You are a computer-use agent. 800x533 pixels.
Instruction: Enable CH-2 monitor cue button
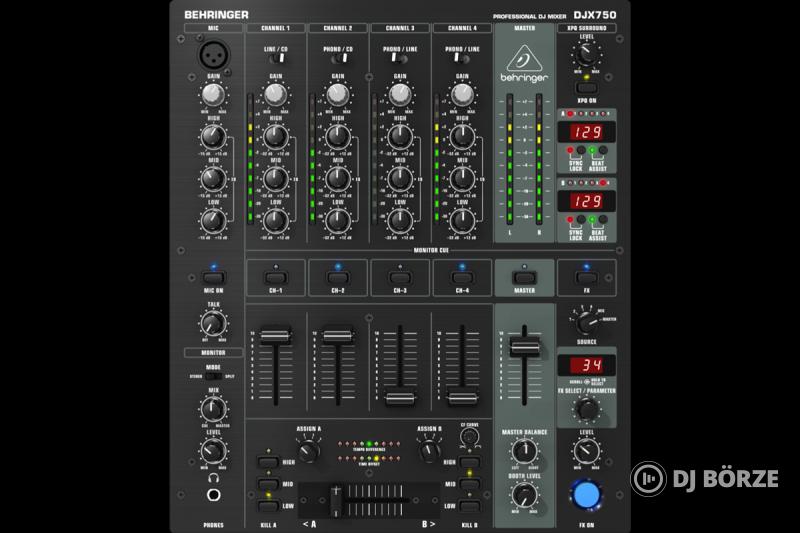tap(338, 278)
